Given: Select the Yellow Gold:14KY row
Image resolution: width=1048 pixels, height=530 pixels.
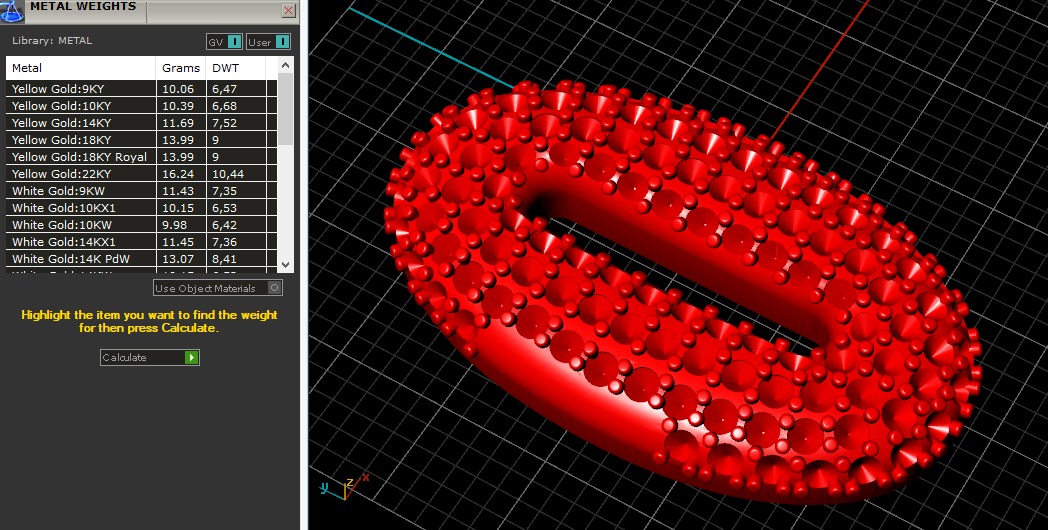Looking at the screenshot, I should click(141, 123).
